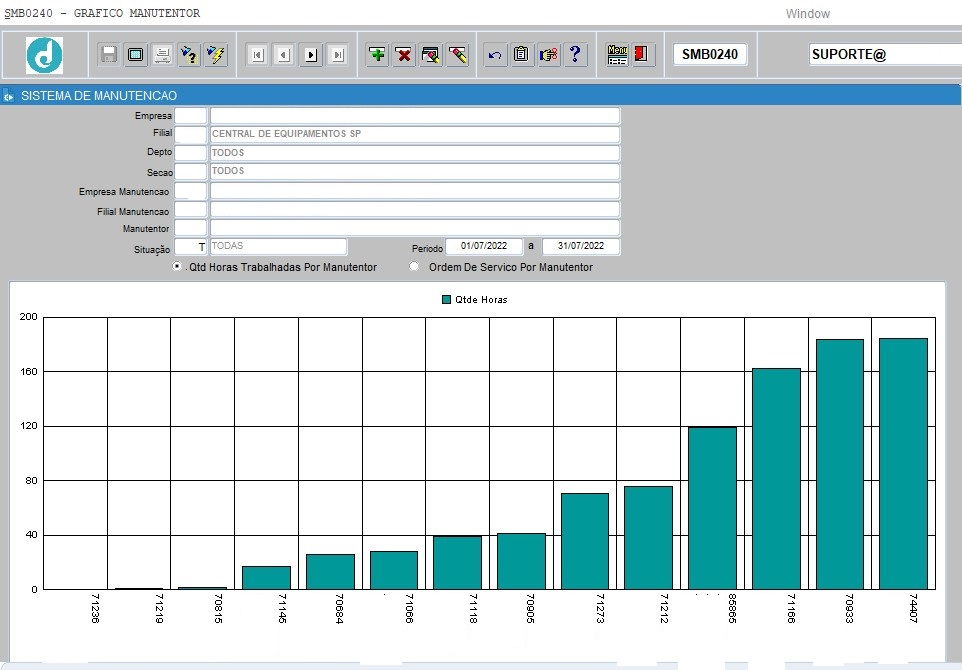
Task: Click the x-axis label 71236
Action: pos(95,608)
